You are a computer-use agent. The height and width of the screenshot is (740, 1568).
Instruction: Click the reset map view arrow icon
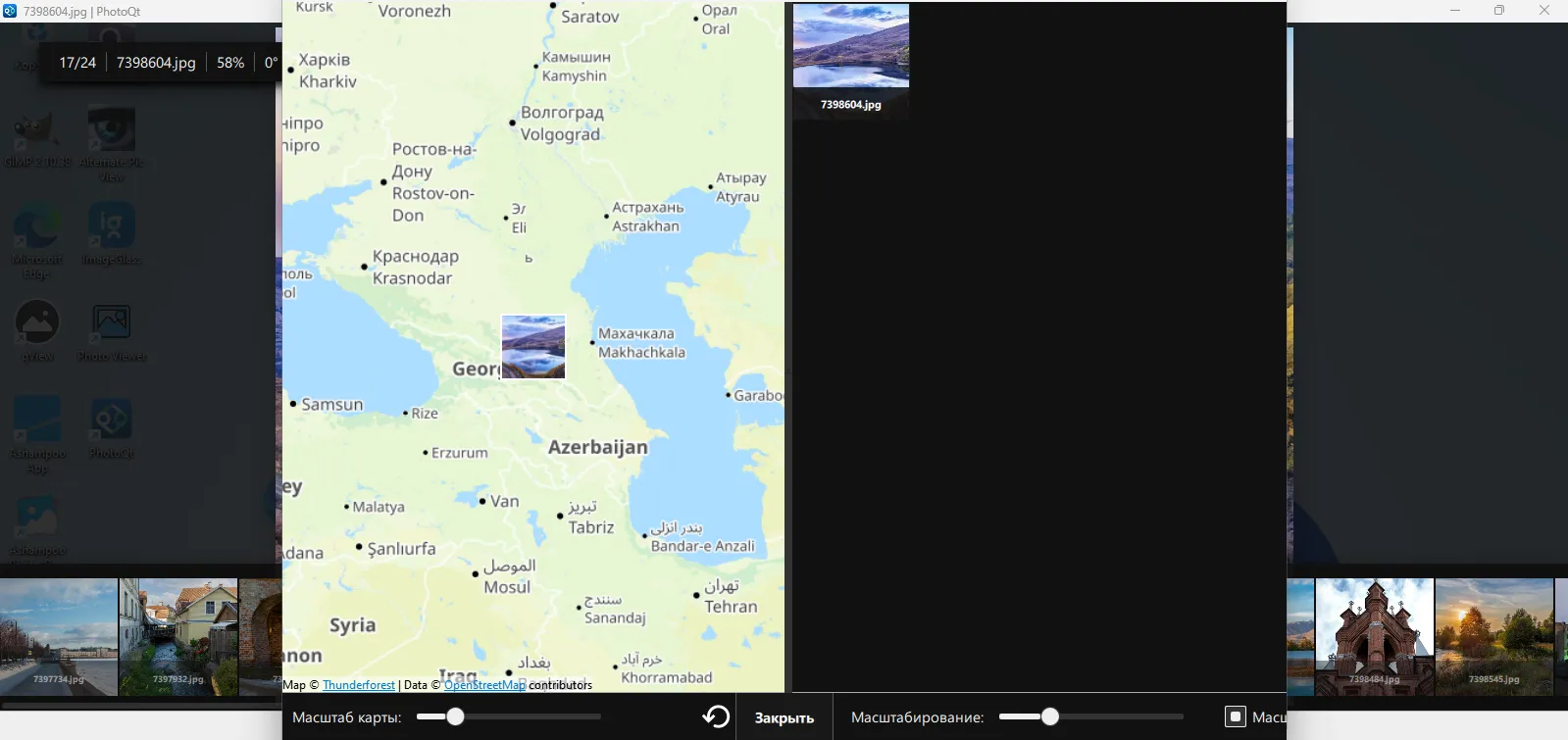click(x=716, y=716)
